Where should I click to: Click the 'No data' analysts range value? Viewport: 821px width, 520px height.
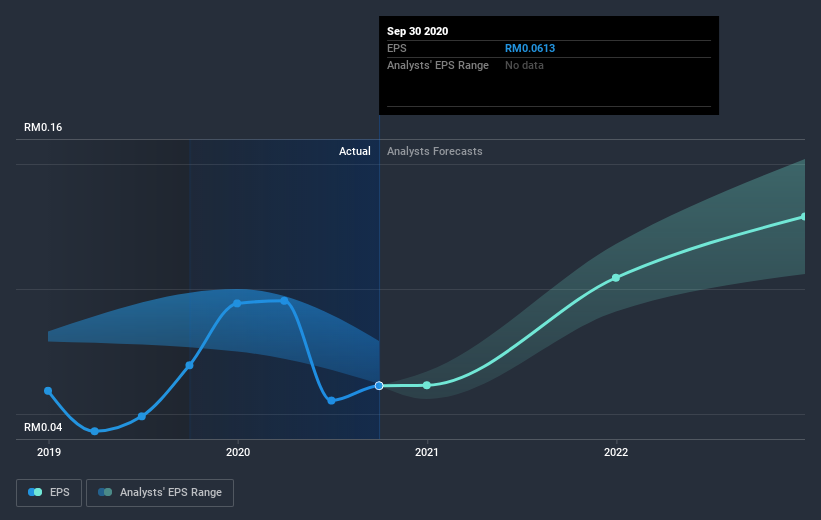(x=524, y=65)
